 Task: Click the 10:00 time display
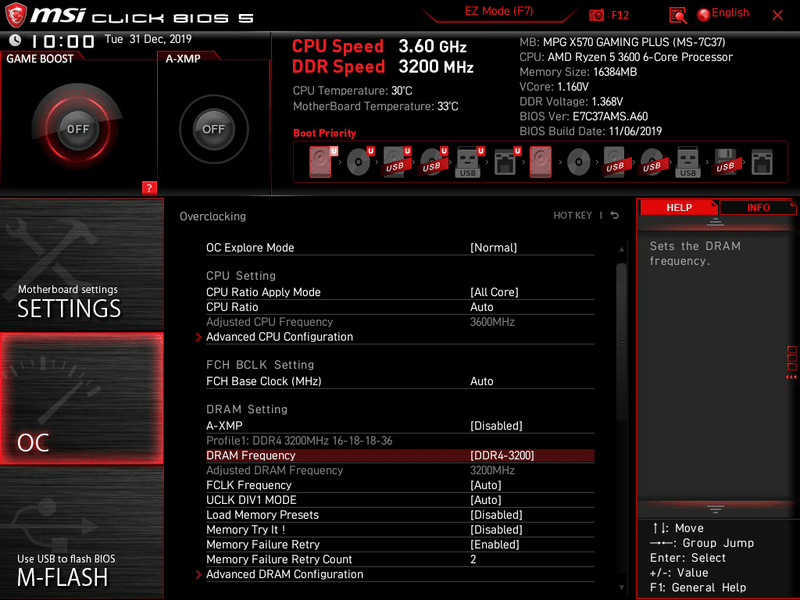click(63, 41)
